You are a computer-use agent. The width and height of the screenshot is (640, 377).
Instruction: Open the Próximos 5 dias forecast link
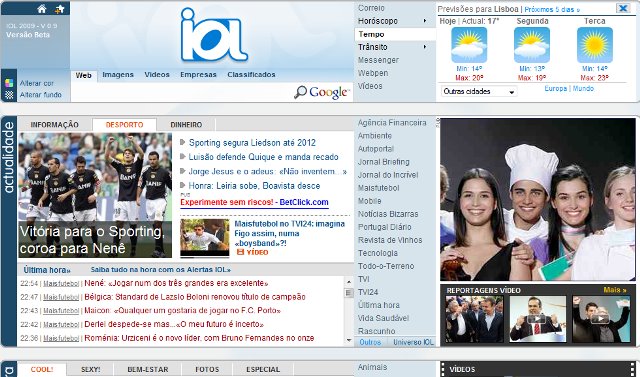(552, 9)
